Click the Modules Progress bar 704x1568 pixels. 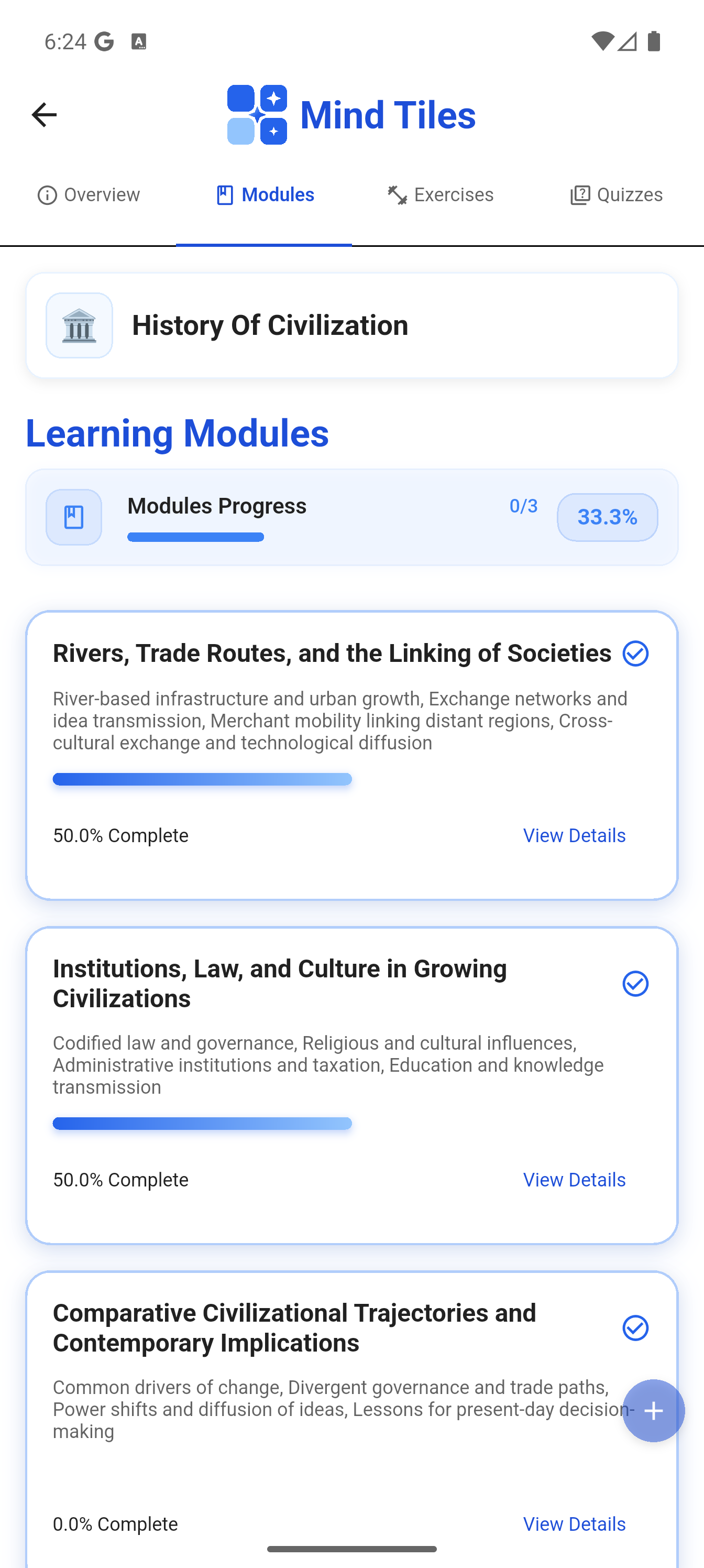(x=195, y=537)
